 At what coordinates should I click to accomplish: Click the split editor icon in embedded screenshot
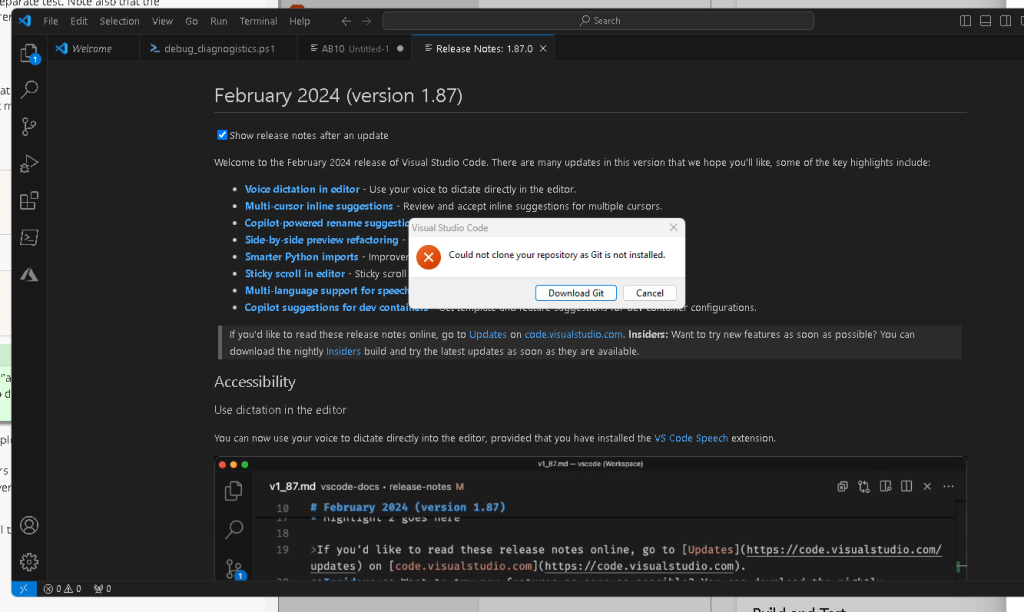point(906,486)
